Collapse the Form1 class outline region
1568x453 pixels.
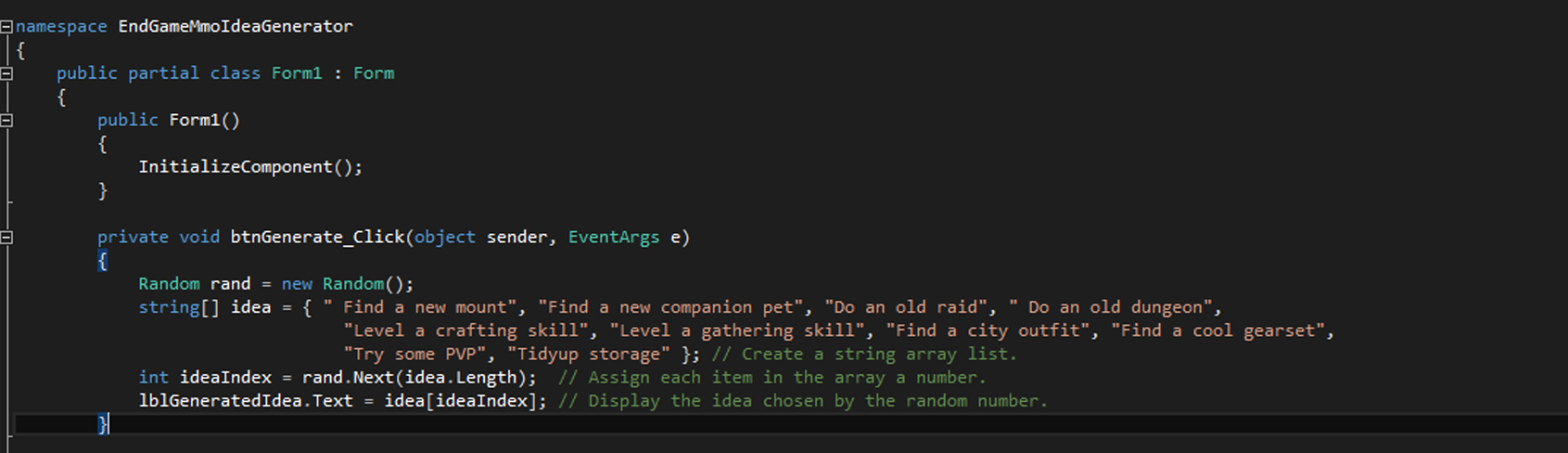[x=6, y=73]
